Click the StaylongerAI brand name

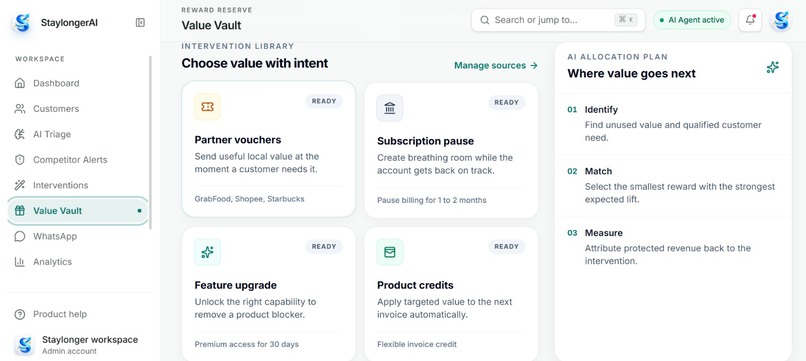[x=69, y=23]
